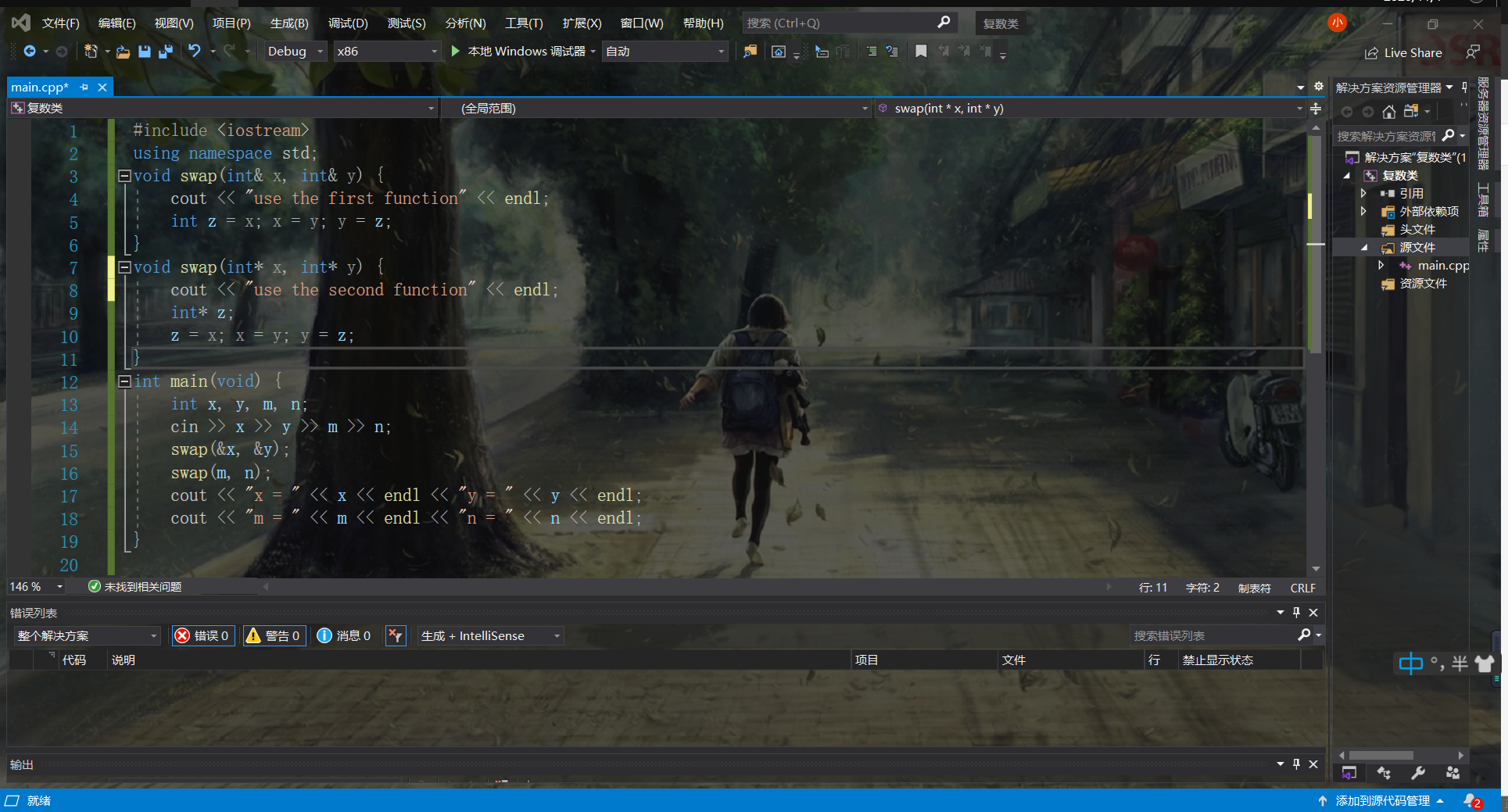The width and height of the screenshot is (1508, 812).
Task: Click the 属性 side tab
Action: click(x=1483, y=240)
